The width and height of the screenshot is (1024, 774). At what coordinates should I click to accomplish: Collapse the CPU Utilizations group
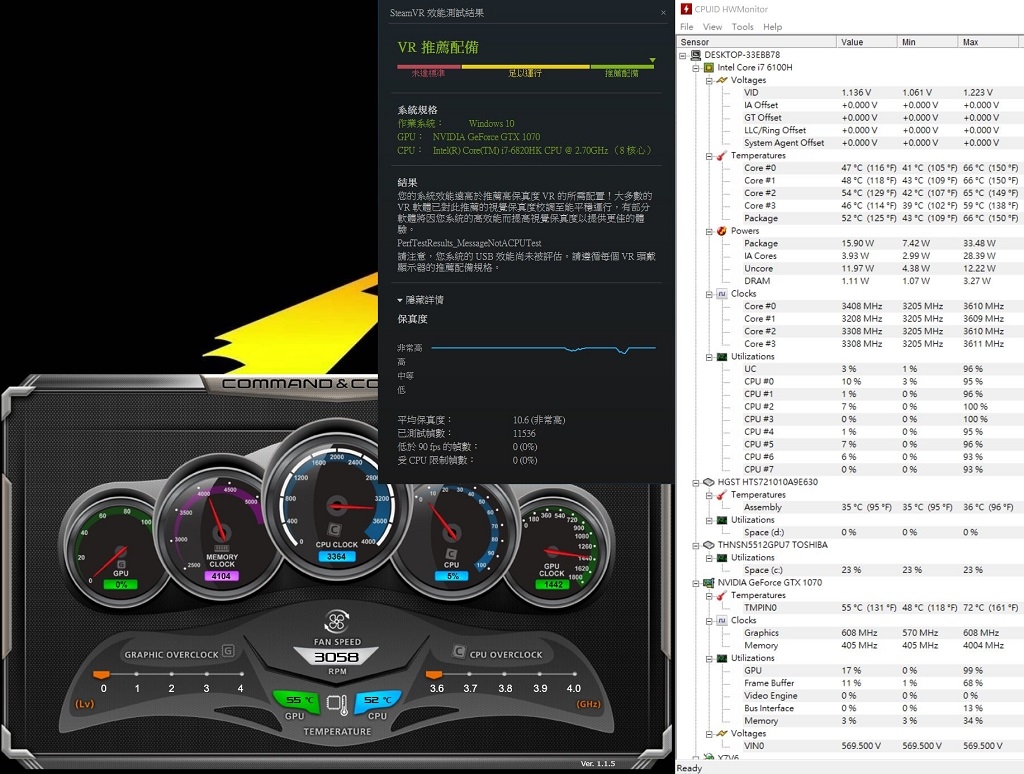(x=709, y=357)
